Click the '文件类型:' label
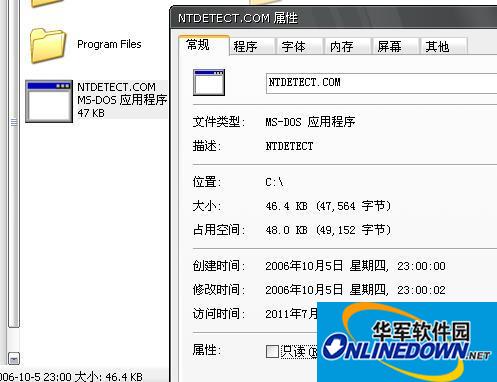 [219, 122]
